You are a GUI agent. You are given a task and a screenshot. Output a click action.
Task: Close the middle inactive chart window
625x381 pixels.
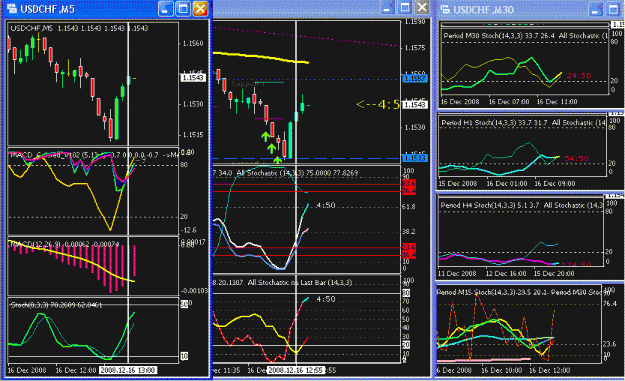(422, 8)
